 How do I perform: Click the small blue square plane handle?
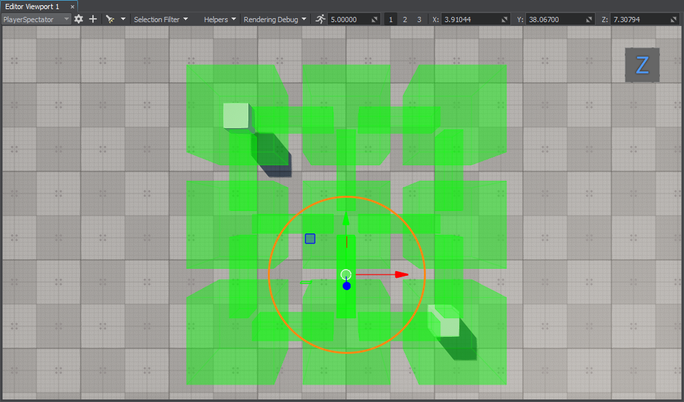tap(310, 238)
